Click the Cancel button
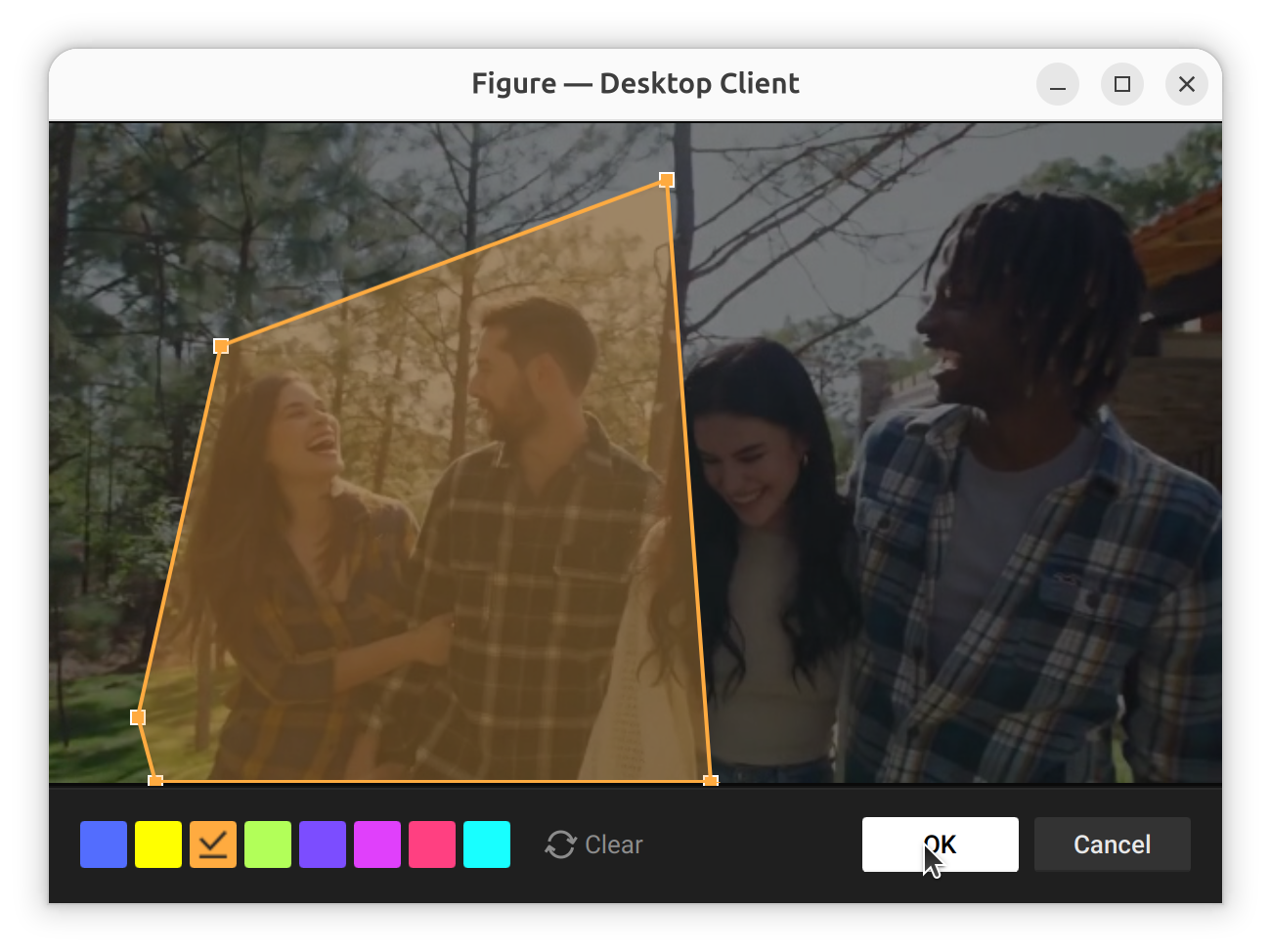Viewport: 1271px width, 952px height. 1113,844
